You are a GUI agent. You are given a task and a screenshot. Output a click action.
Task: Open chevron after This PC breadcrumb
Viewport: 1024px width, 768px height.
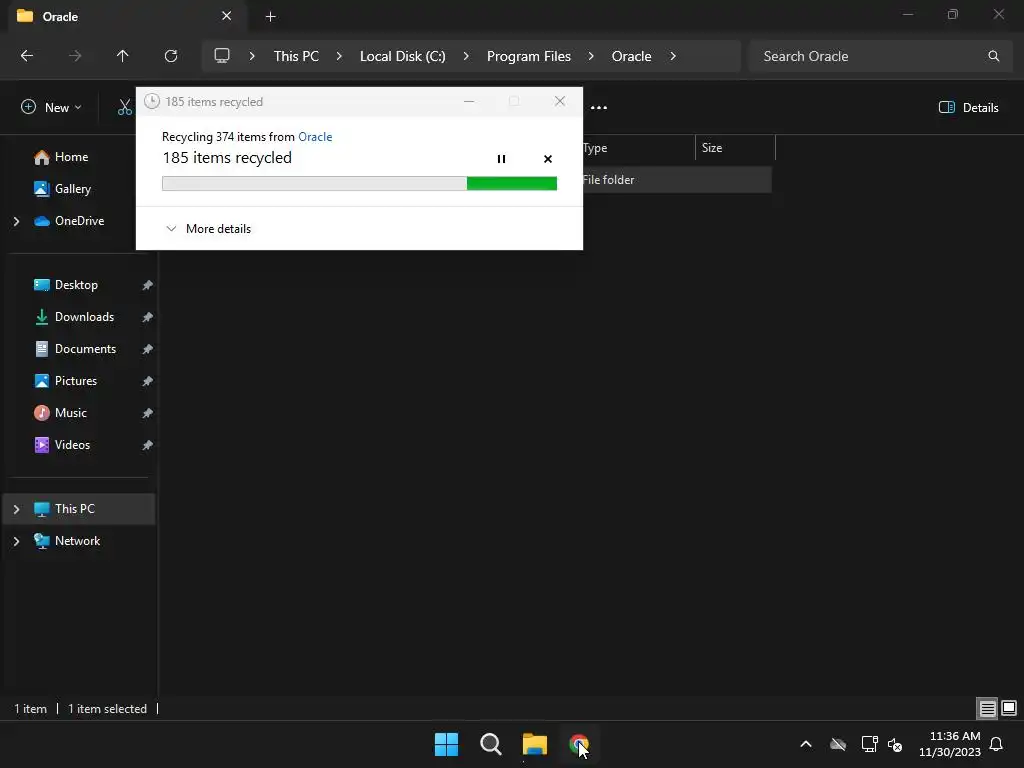[x=339, y=56]
